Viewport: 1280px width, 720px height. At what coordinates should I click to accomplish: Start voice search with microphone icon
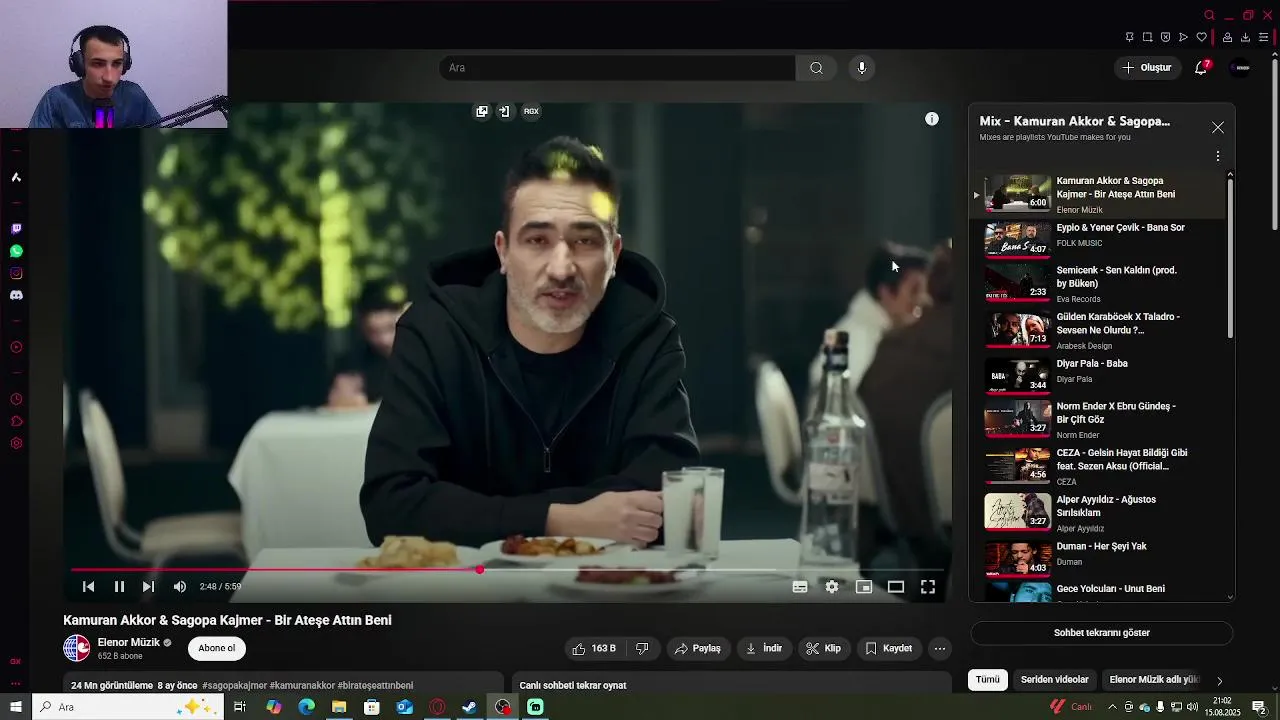[x=861, y=68]
